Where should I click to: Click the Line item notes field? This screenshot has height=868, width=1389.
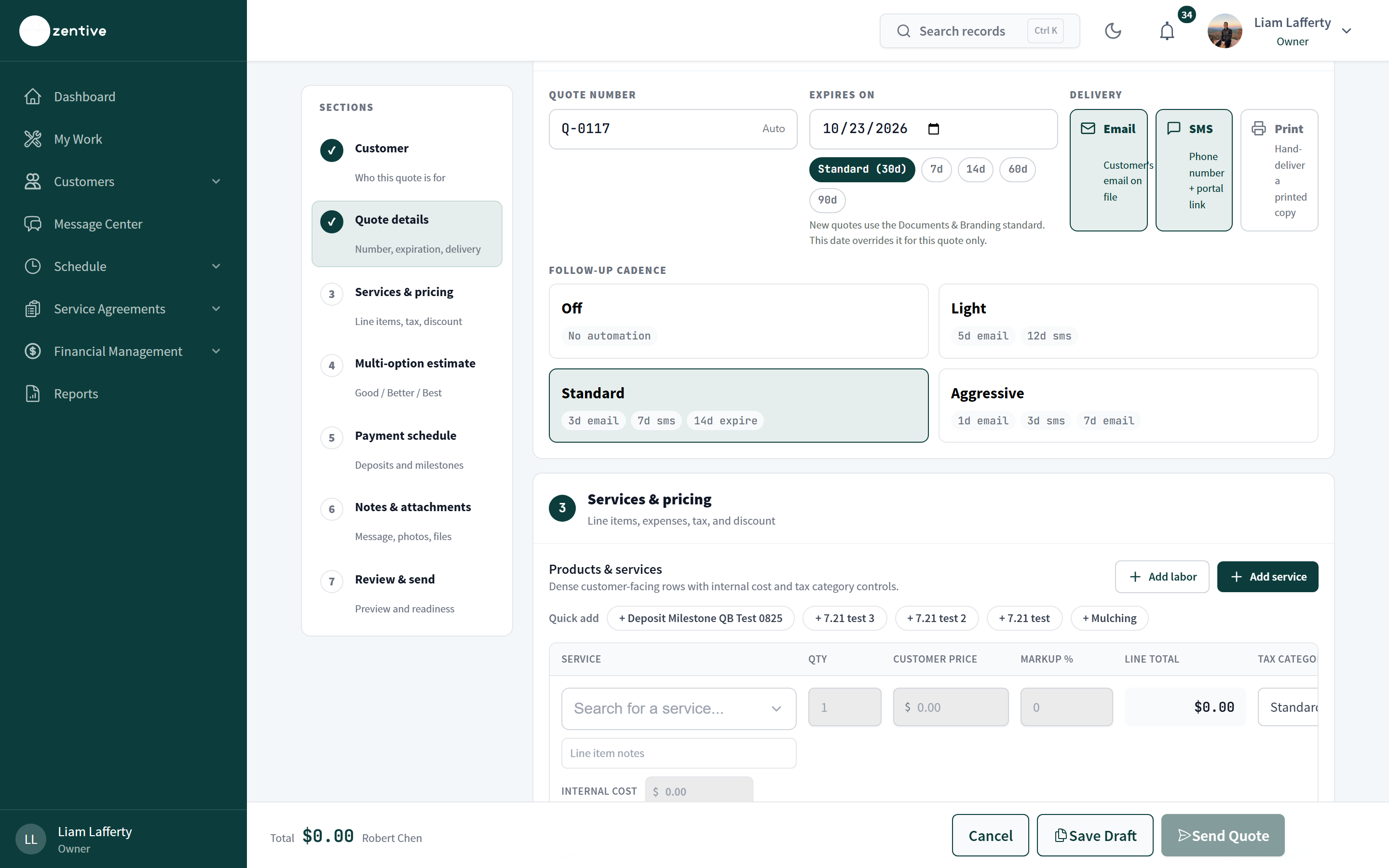click(679, 753)
